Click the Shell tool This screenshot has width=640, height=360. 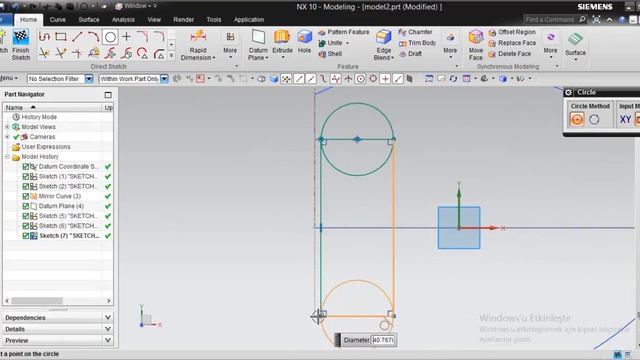pyautogui.click(x=330, y=54)
